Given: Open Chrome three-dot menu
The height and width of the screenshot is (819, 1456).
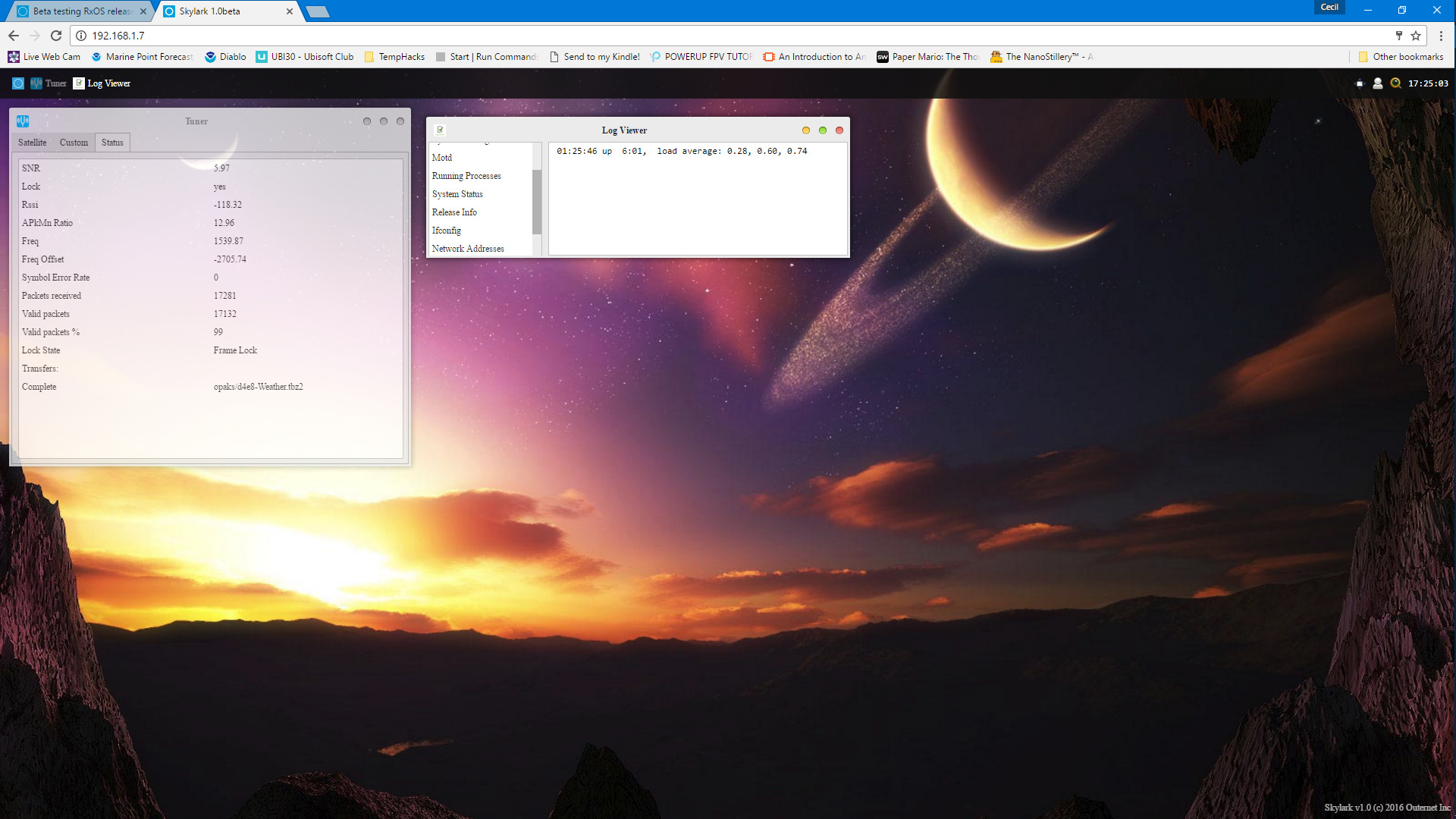Looking at the screenshot, I should (1442, 36).
